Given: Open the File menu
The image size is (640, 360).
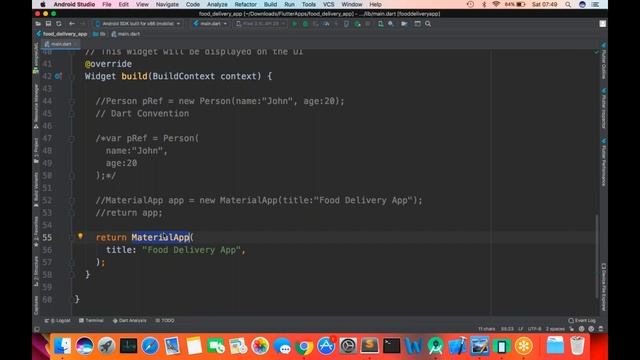Looking at the screenshot, I should (x=107, y=4).
